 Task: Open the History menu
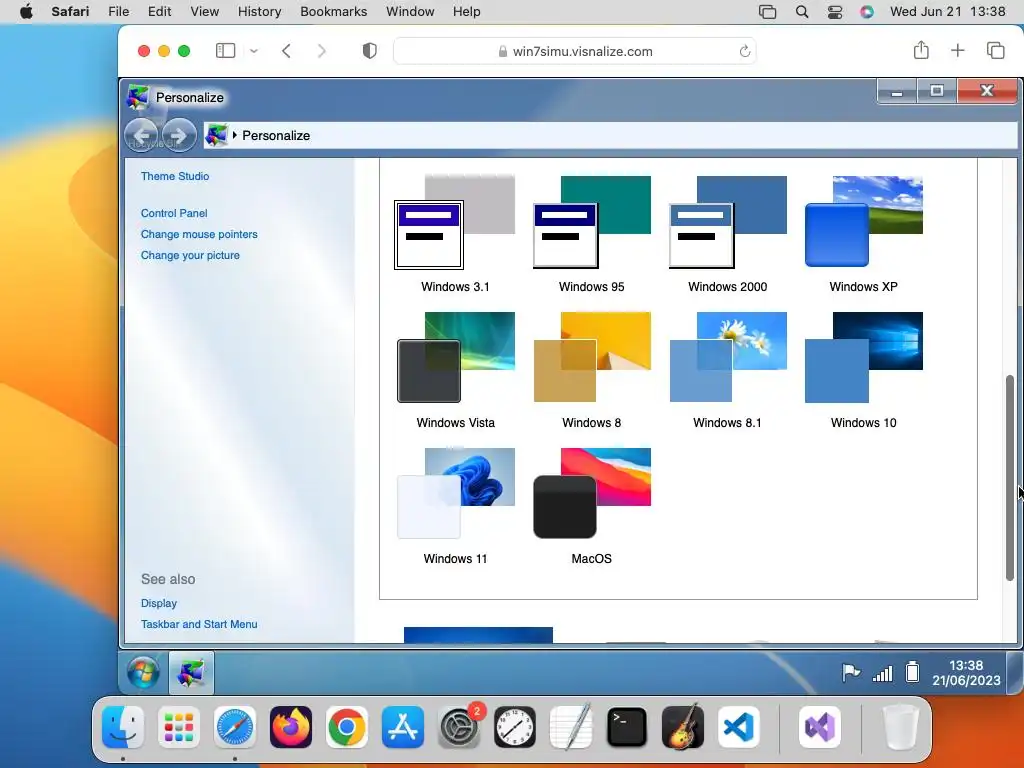coord(259,11)
